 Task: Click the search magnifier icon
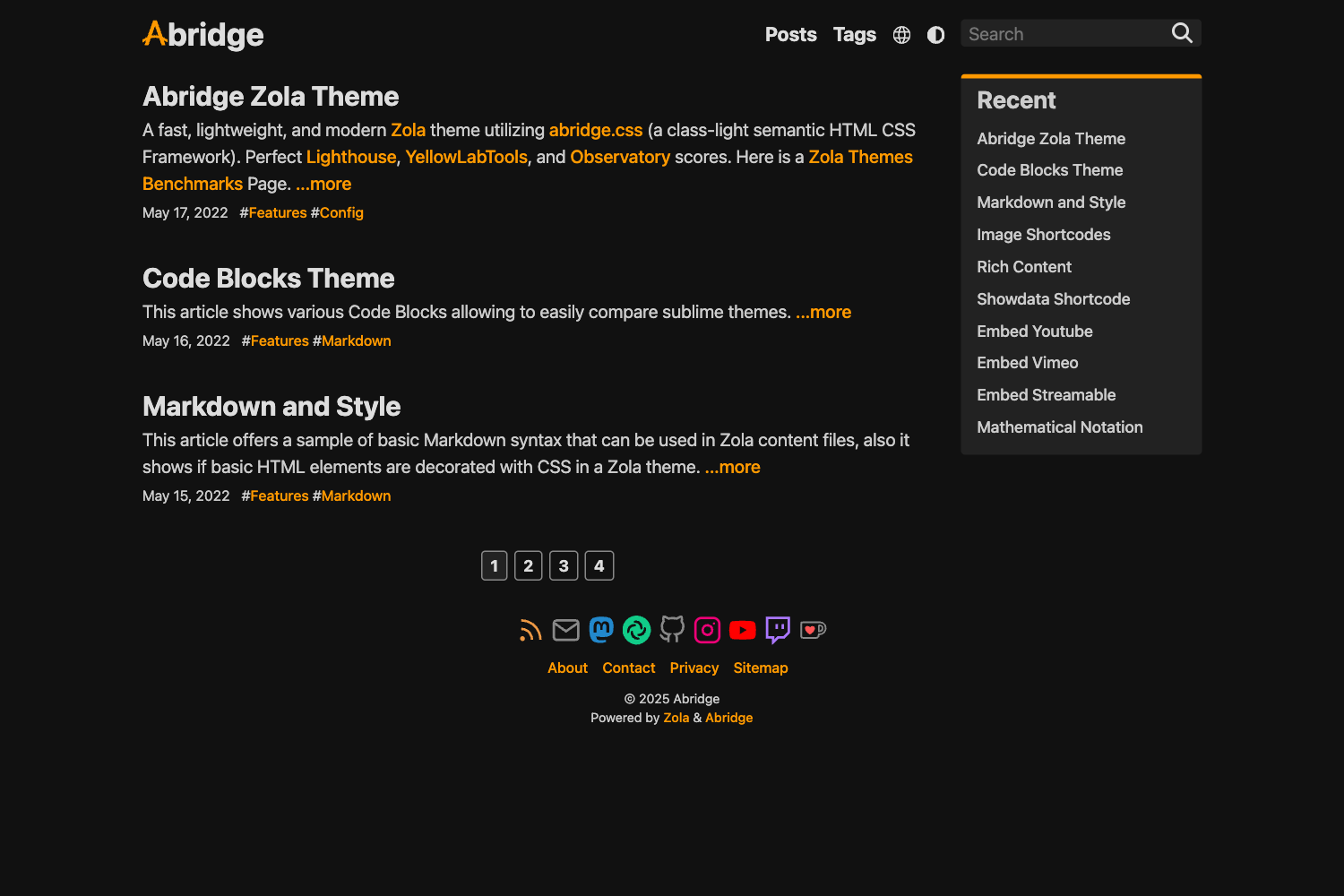[x=1181, y=32]
